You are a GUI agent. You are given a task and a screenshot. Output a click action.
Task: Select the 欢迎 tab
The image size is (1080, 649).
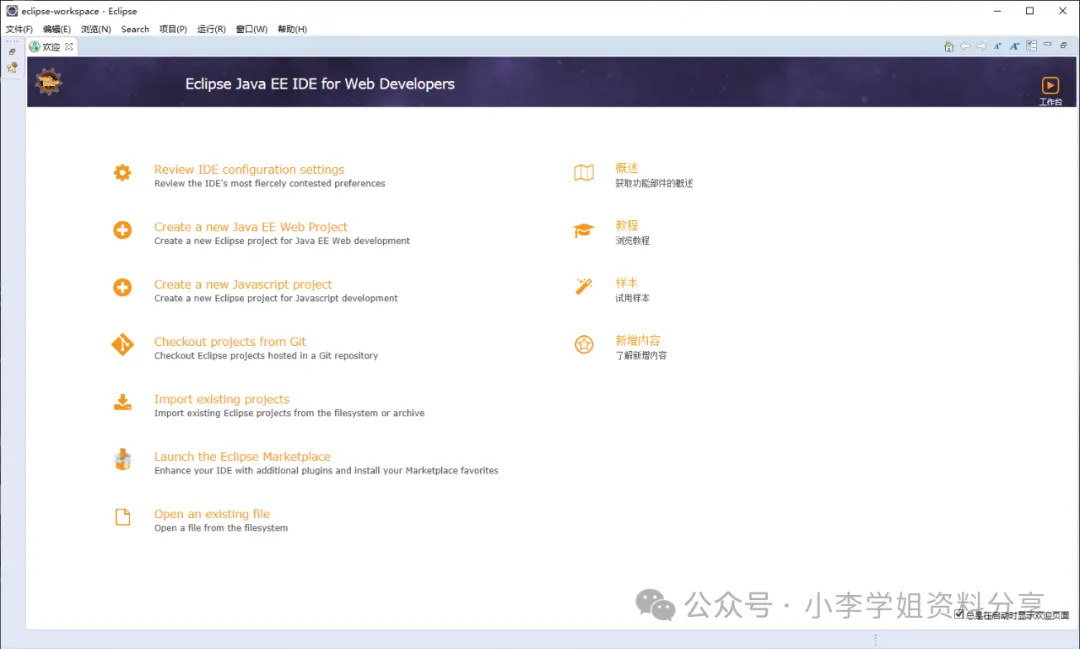click(51, 47)
